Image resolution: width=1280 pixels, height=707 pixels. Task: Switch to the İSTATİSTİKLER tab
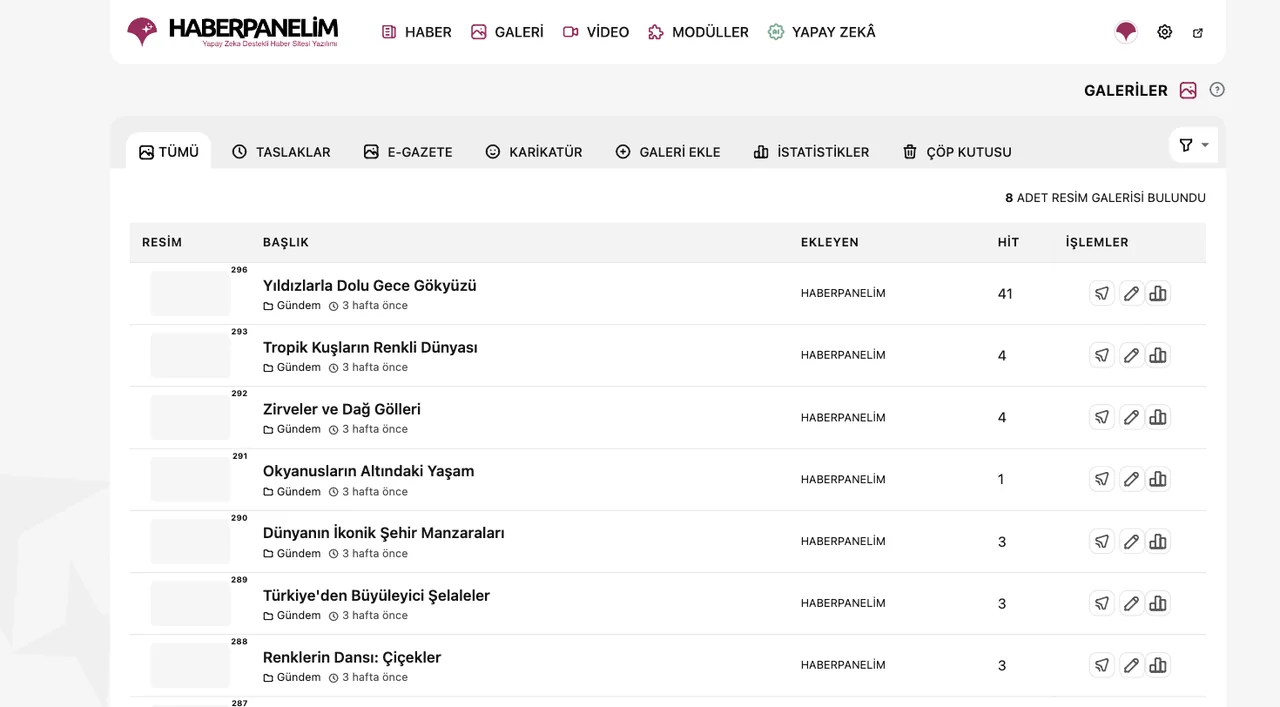(x=811, y=152)
